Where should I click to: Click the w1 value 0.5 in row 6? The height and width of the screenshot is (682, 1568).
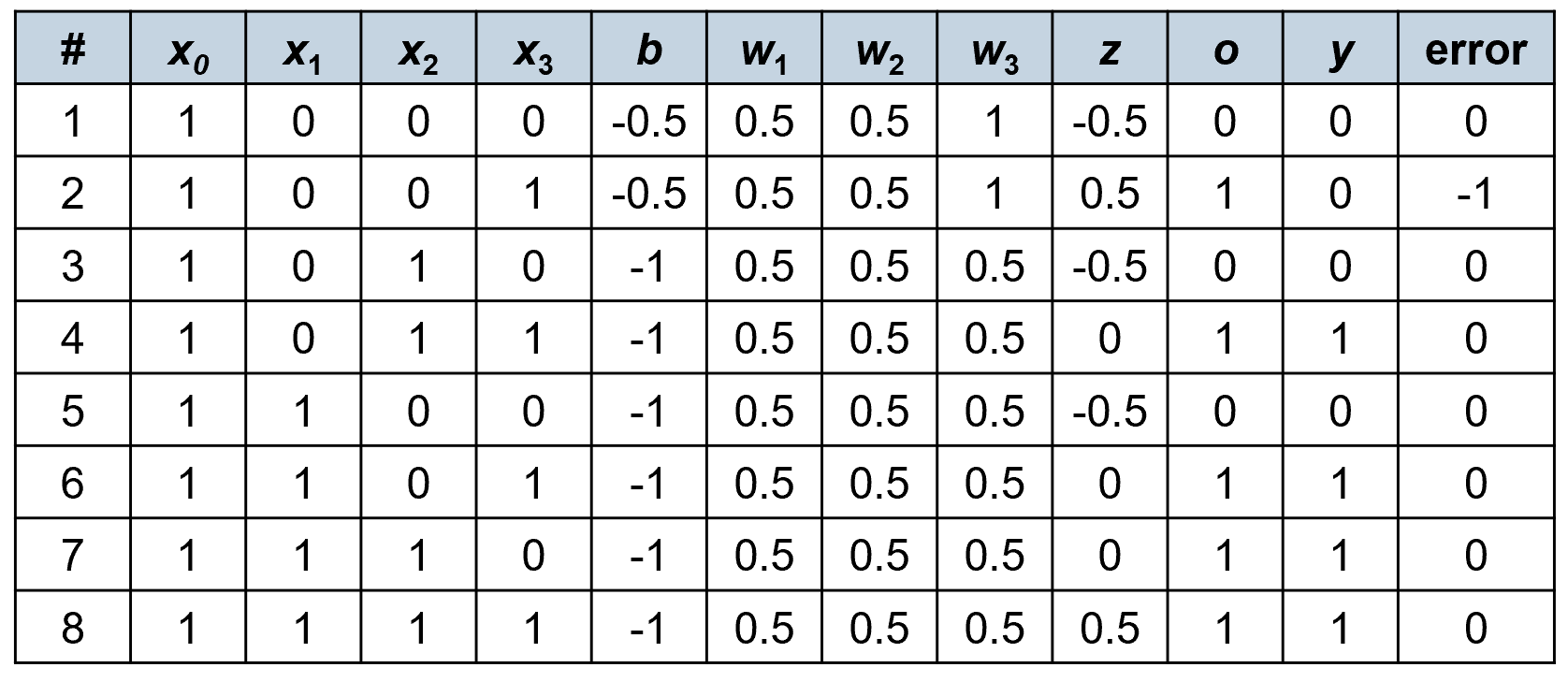pos(763,484)
